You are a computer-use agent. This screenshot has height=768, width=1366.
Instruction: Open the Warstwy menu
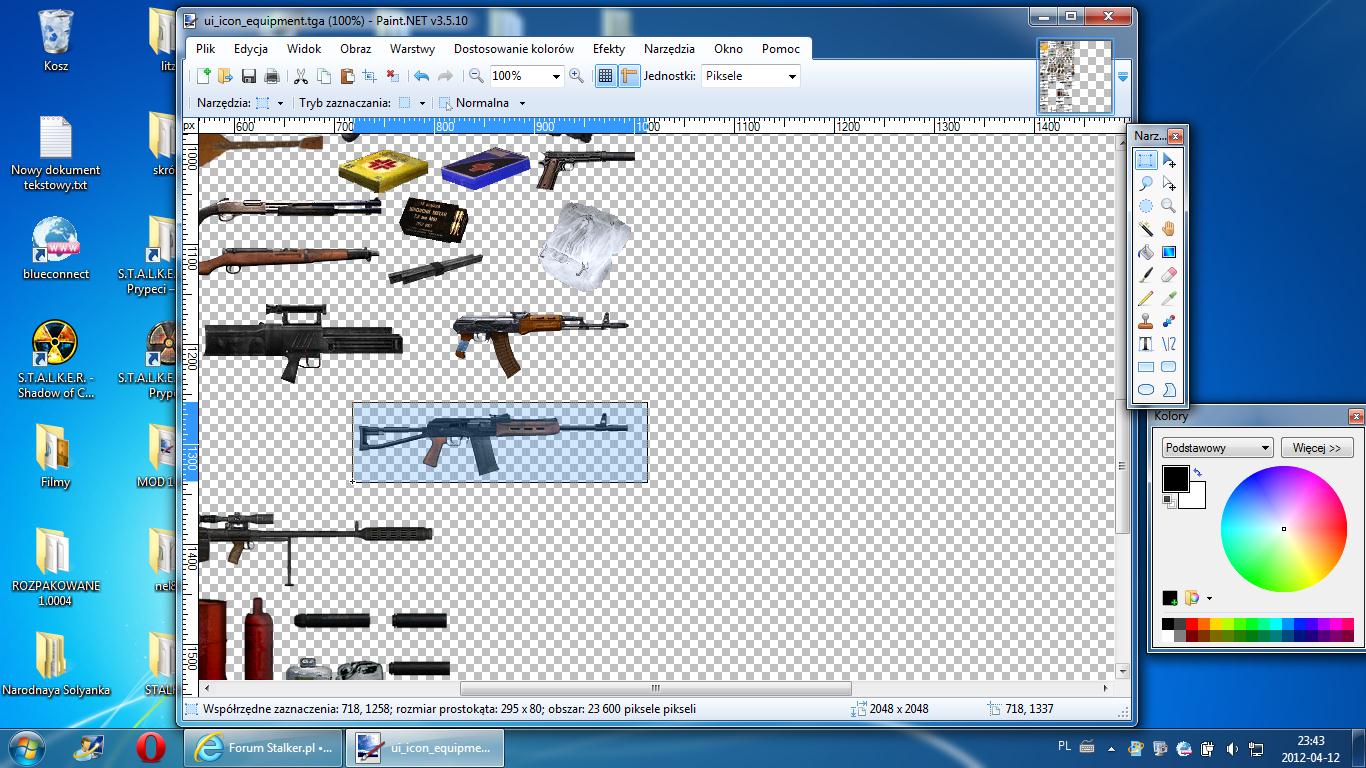(x=412, y=48)
